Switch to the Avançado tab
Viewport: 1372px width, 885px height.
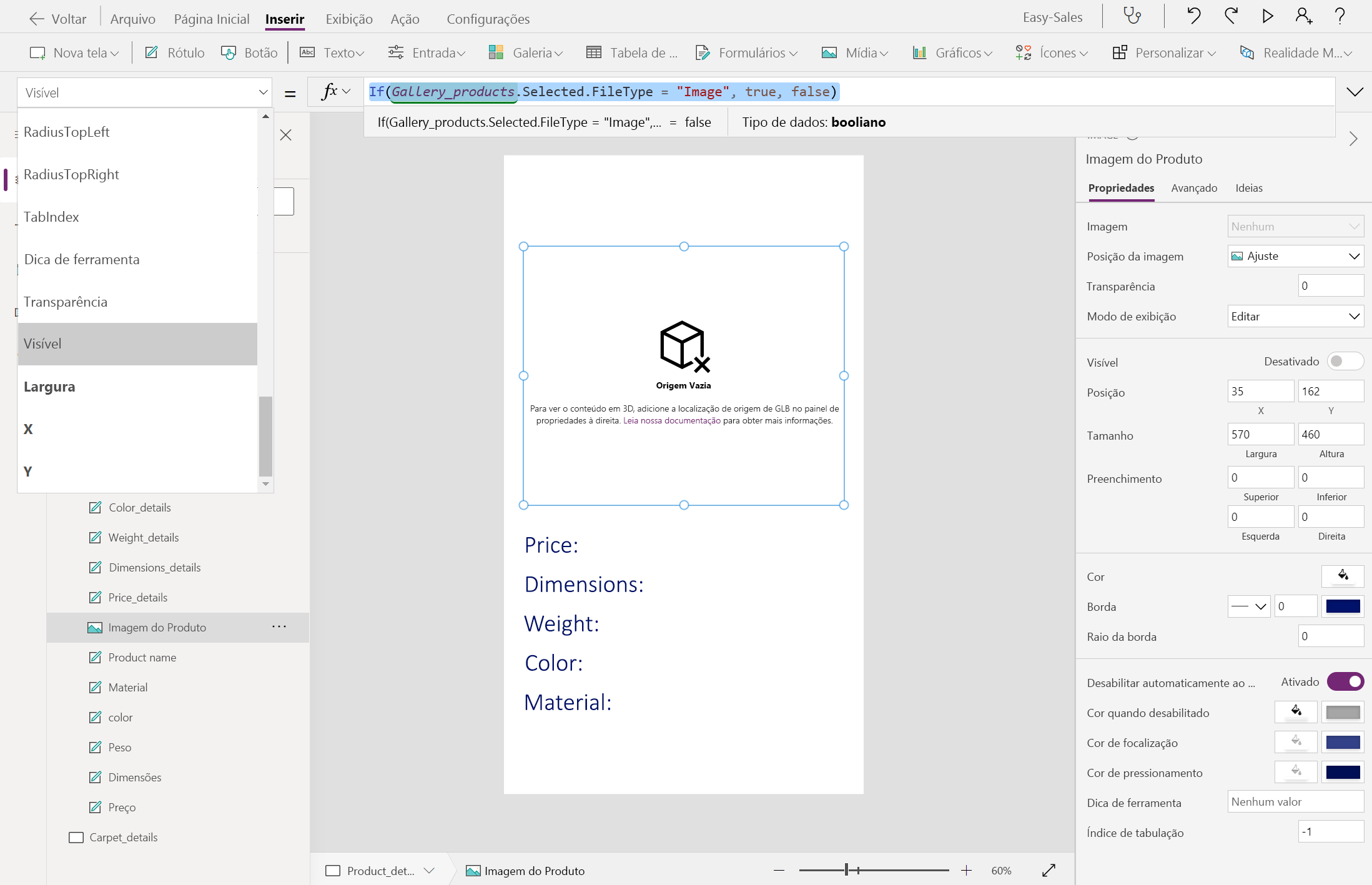click(x=1194, y=188)
